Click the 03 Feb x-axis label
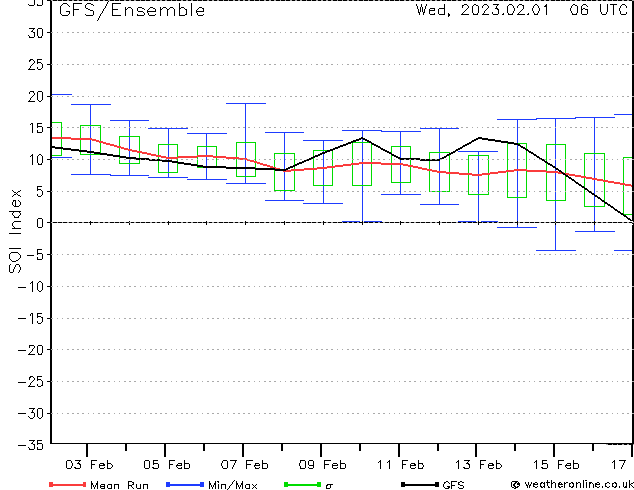Screen dimensions: 634x490 point(89,465)
